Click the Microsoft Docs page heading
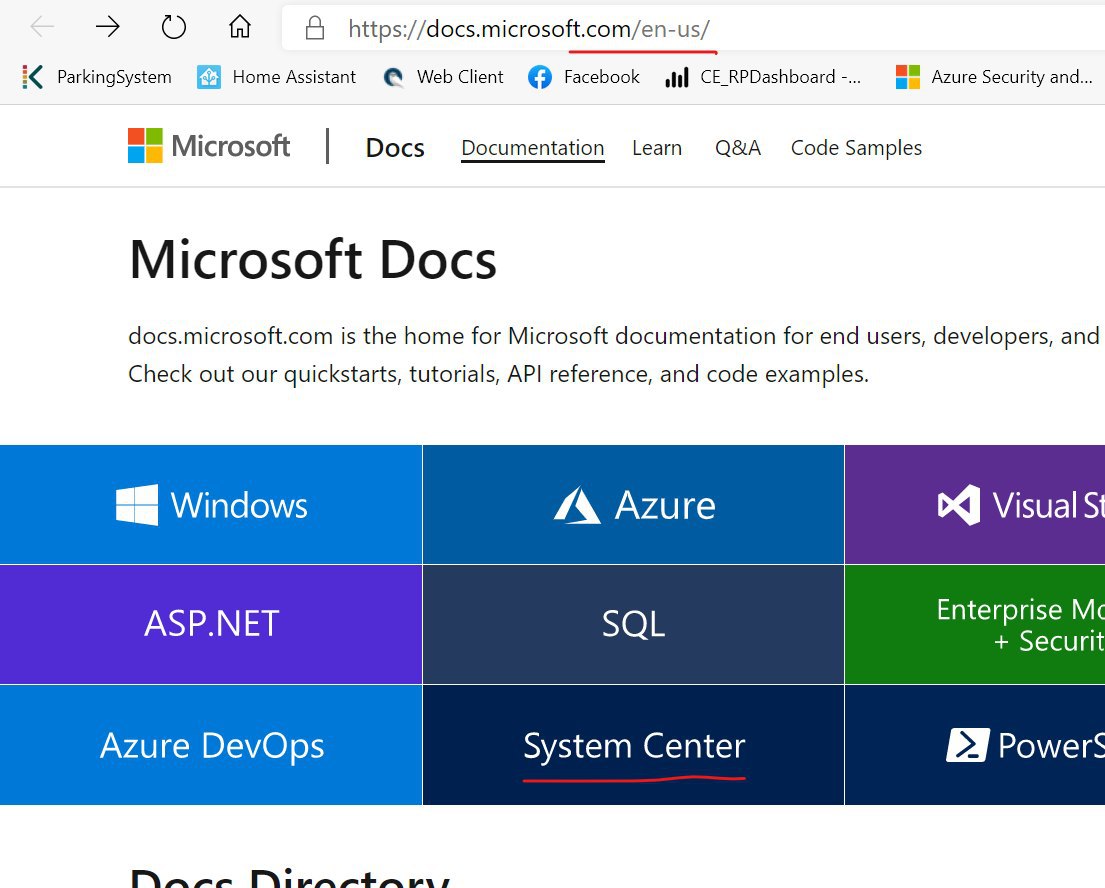 click(313, 259)
